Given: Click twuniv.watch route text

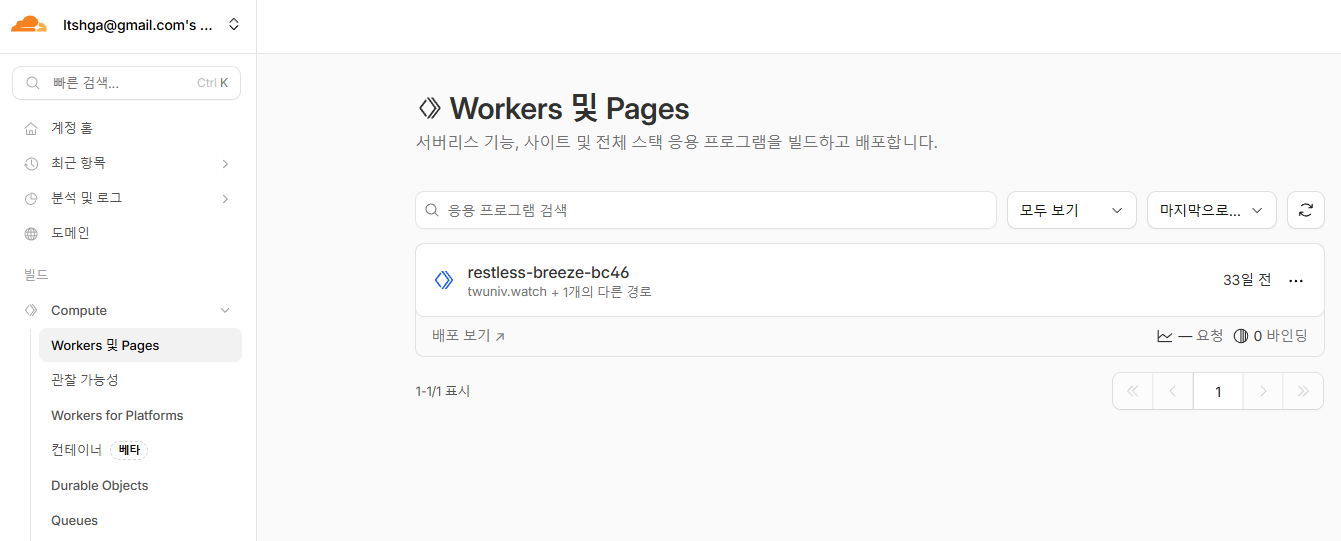Looking at the screenshot, I should [507, 292].
